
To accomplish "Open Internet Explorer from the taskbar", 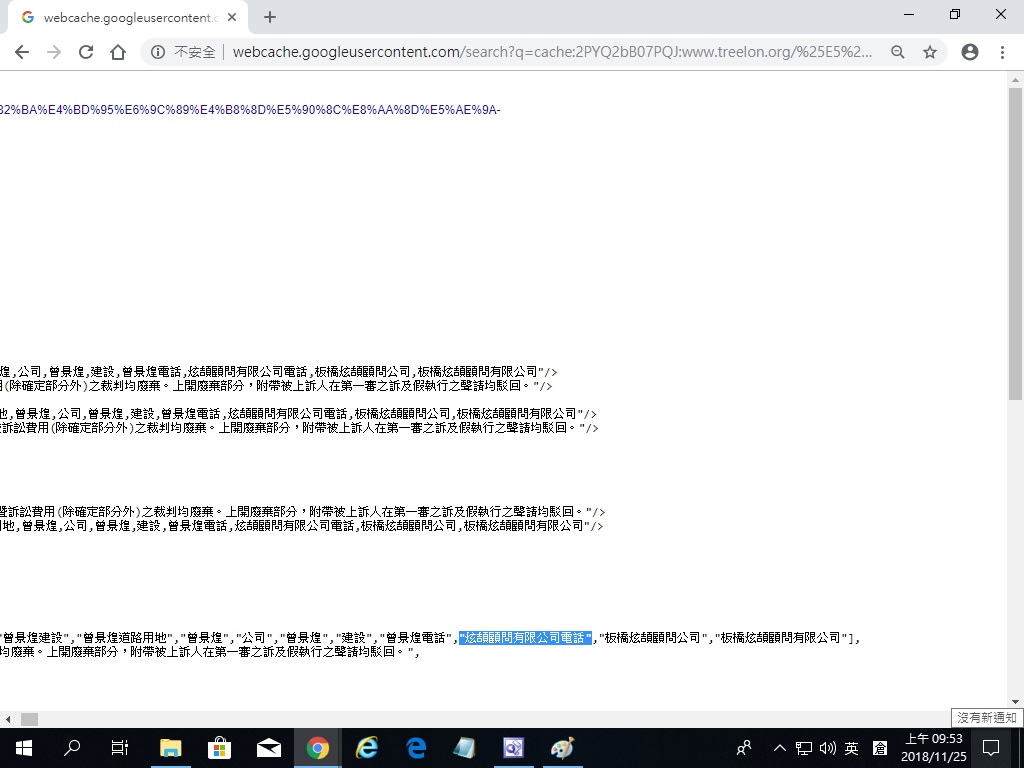I will pyautogui.click(x=367, y=747).
